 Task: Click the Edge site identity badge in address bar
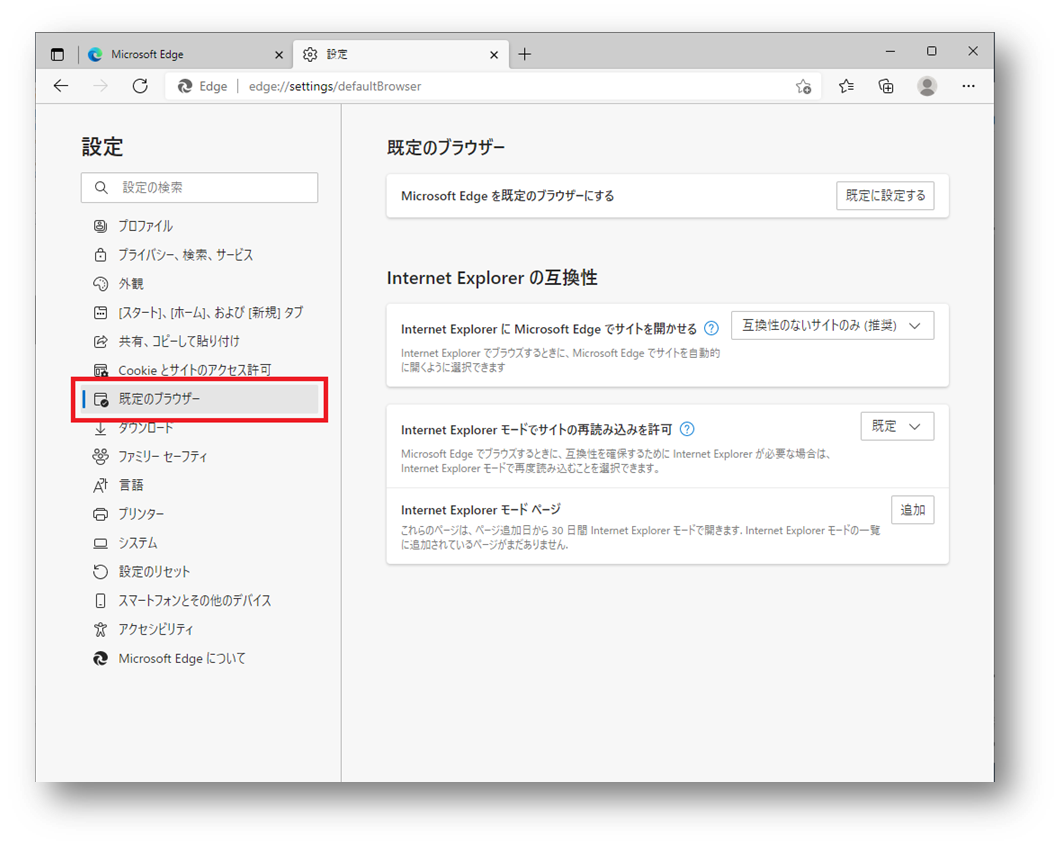[202, 87]
